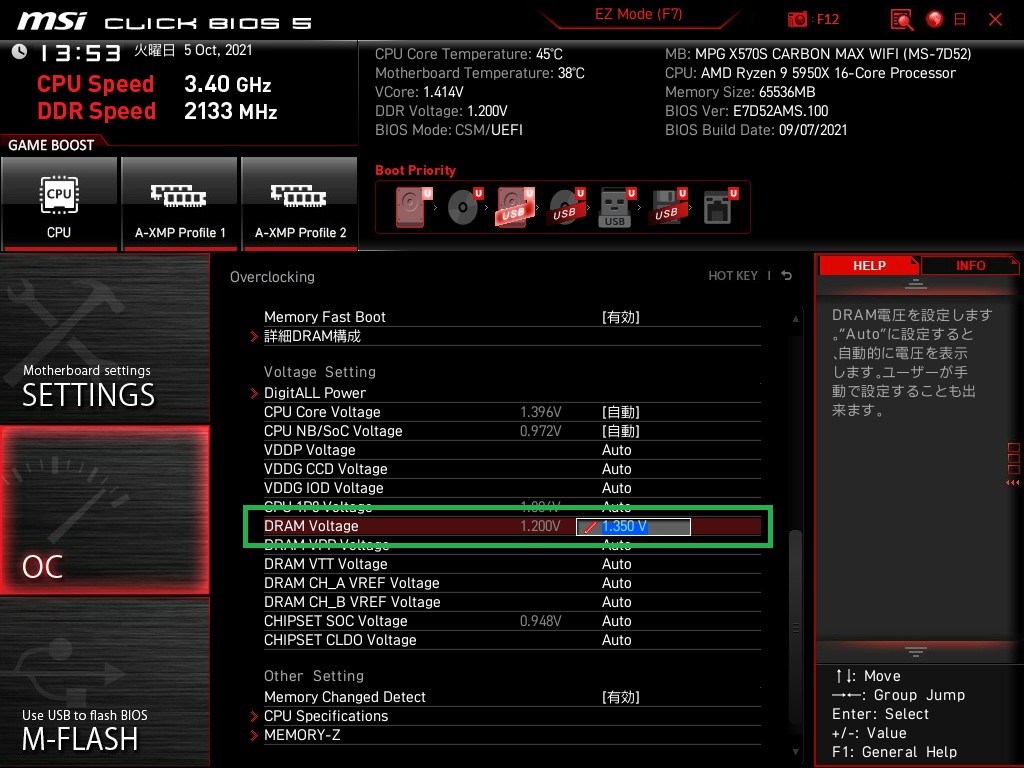Click the CPU Core Voltage reading 1.396V
The height and width of the screenshot is (768, 1024).
pyautogui.click(x=541, y=412)
